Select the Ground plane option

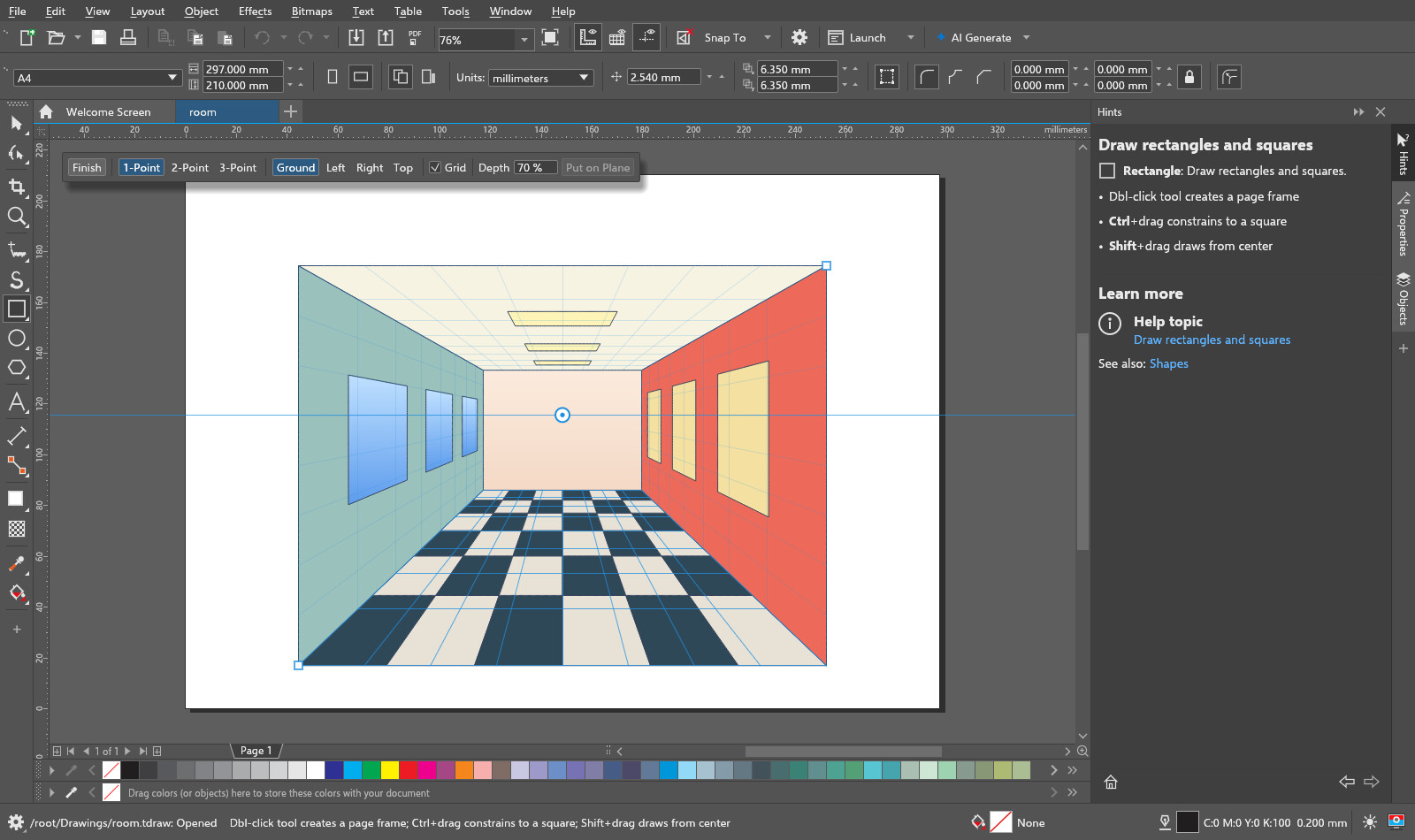(x=295, y=167)
